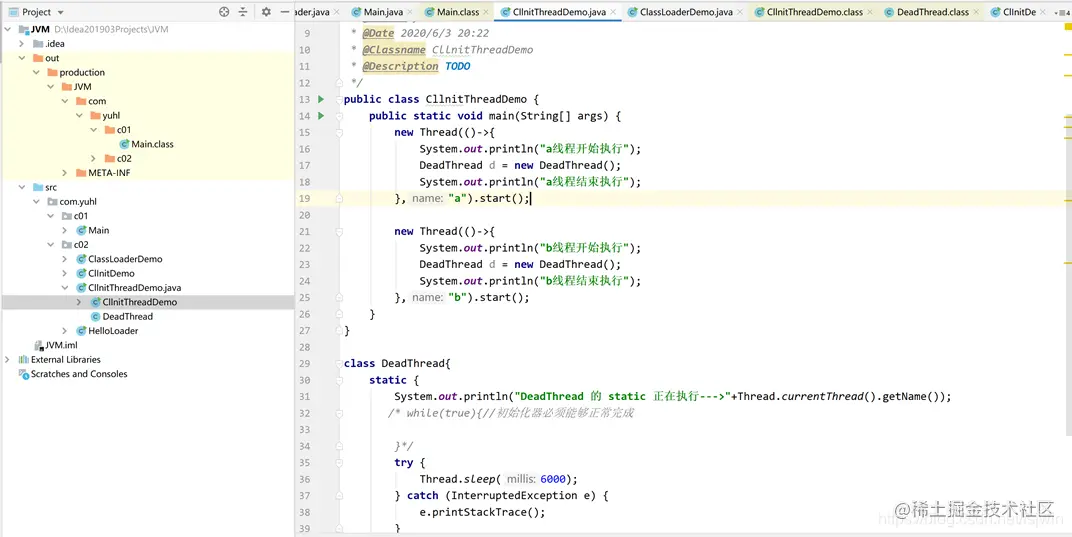Viewport: 1072px width, 537px height.
Task: Run class via gutter arrow on line 13
Action: coord(321,99)
